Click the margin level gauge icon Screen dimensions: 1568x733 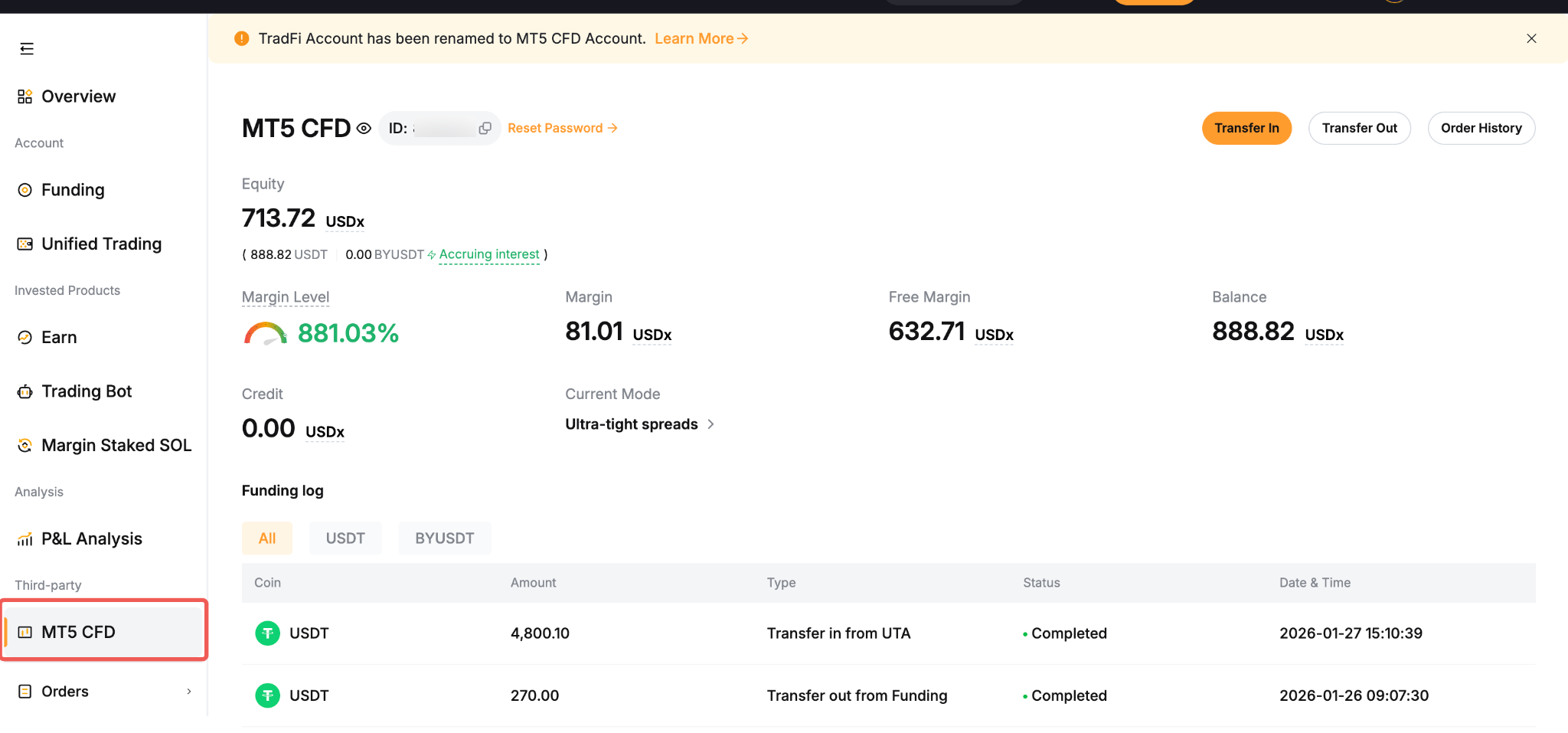(266, 334)
